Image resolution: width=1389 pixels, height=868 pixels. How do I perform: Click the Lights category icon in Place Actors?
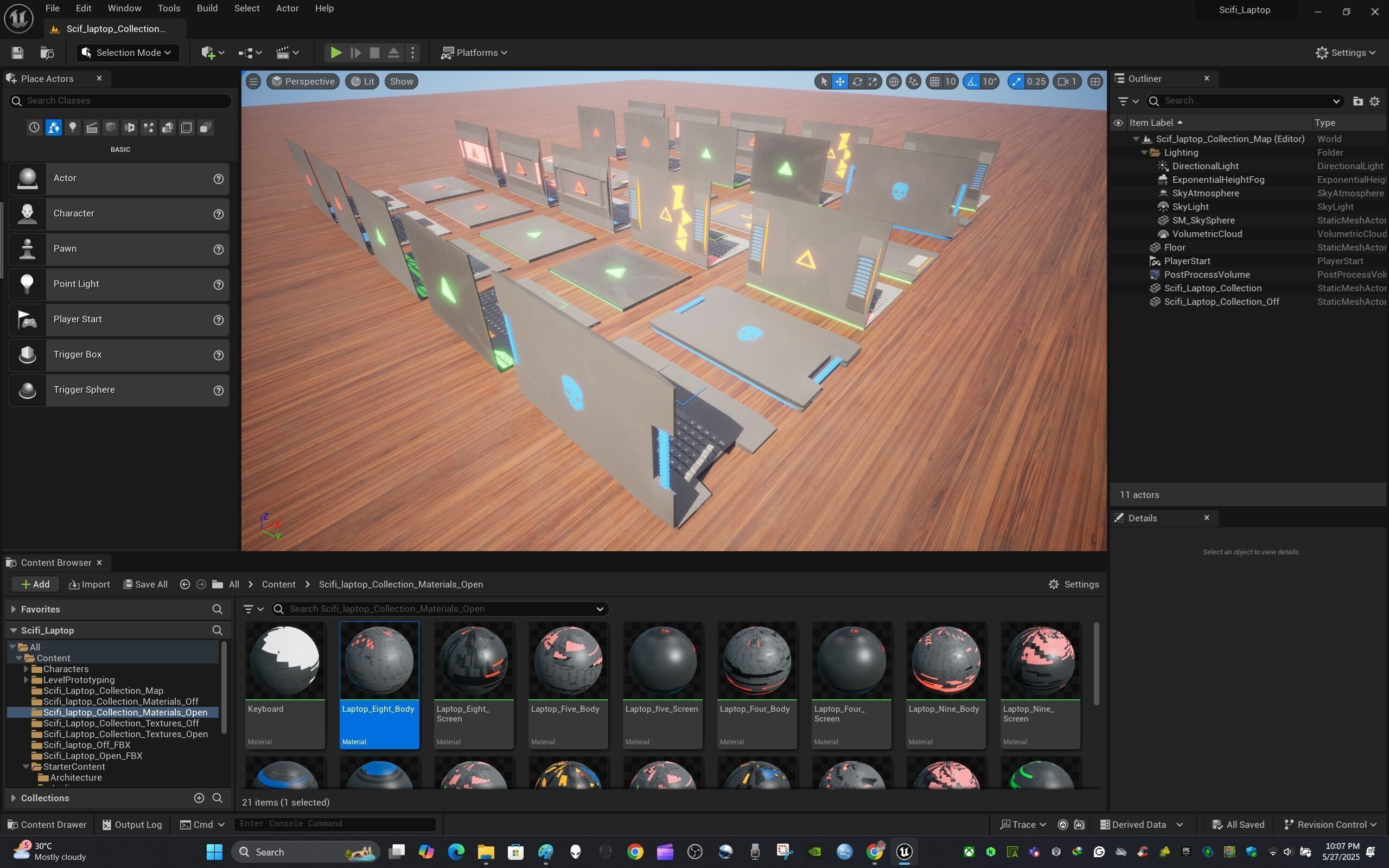[x=72, y=127]
